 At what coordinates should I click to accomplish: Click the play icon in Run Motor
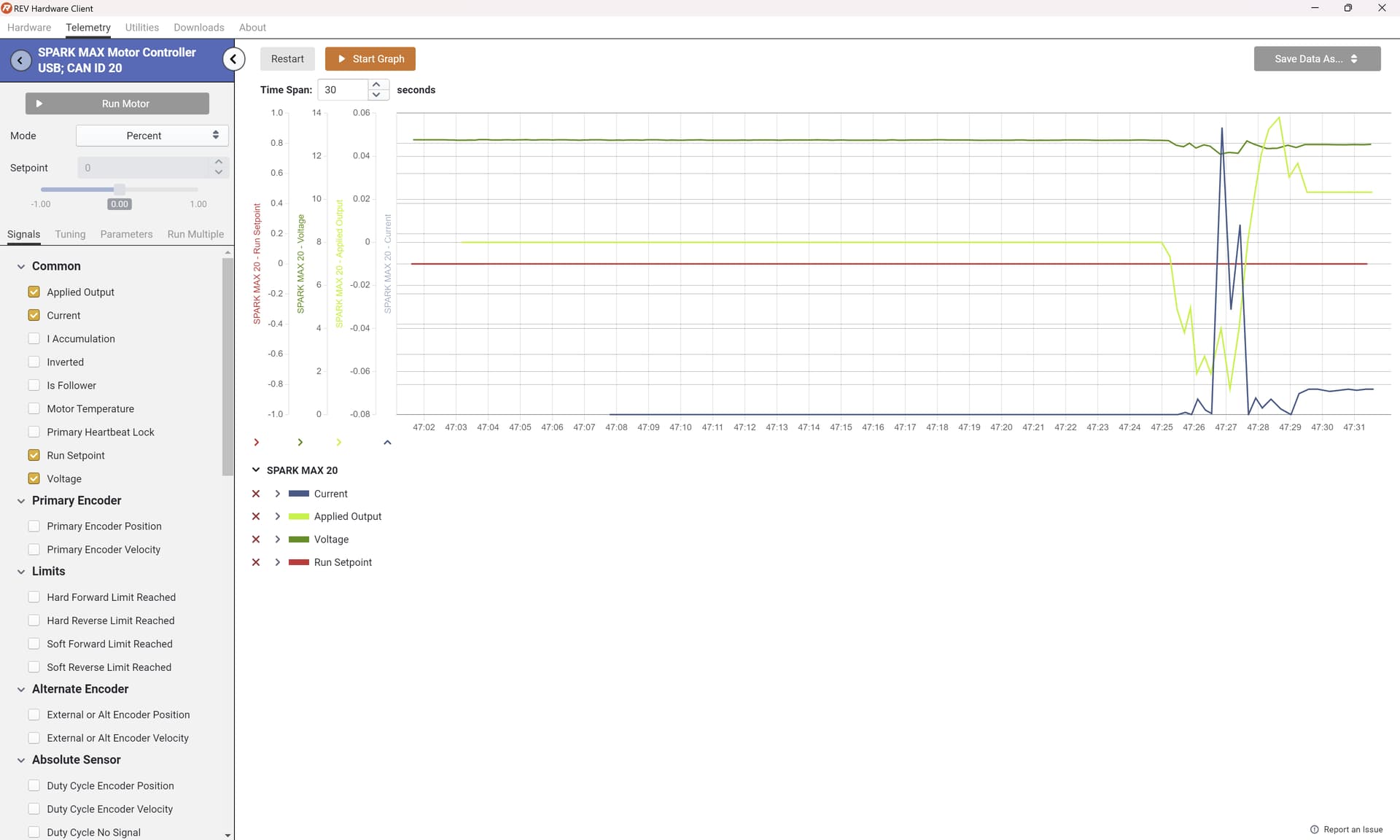39,104
